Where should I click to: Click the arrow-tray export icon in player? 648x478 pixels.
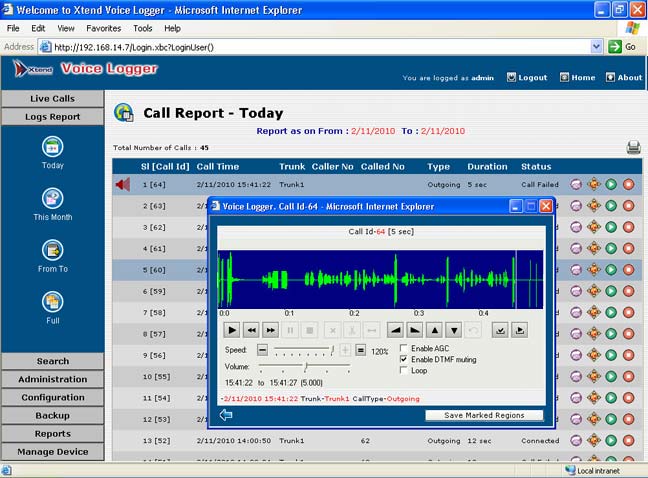pyautogui.click(x=519, y=330)
